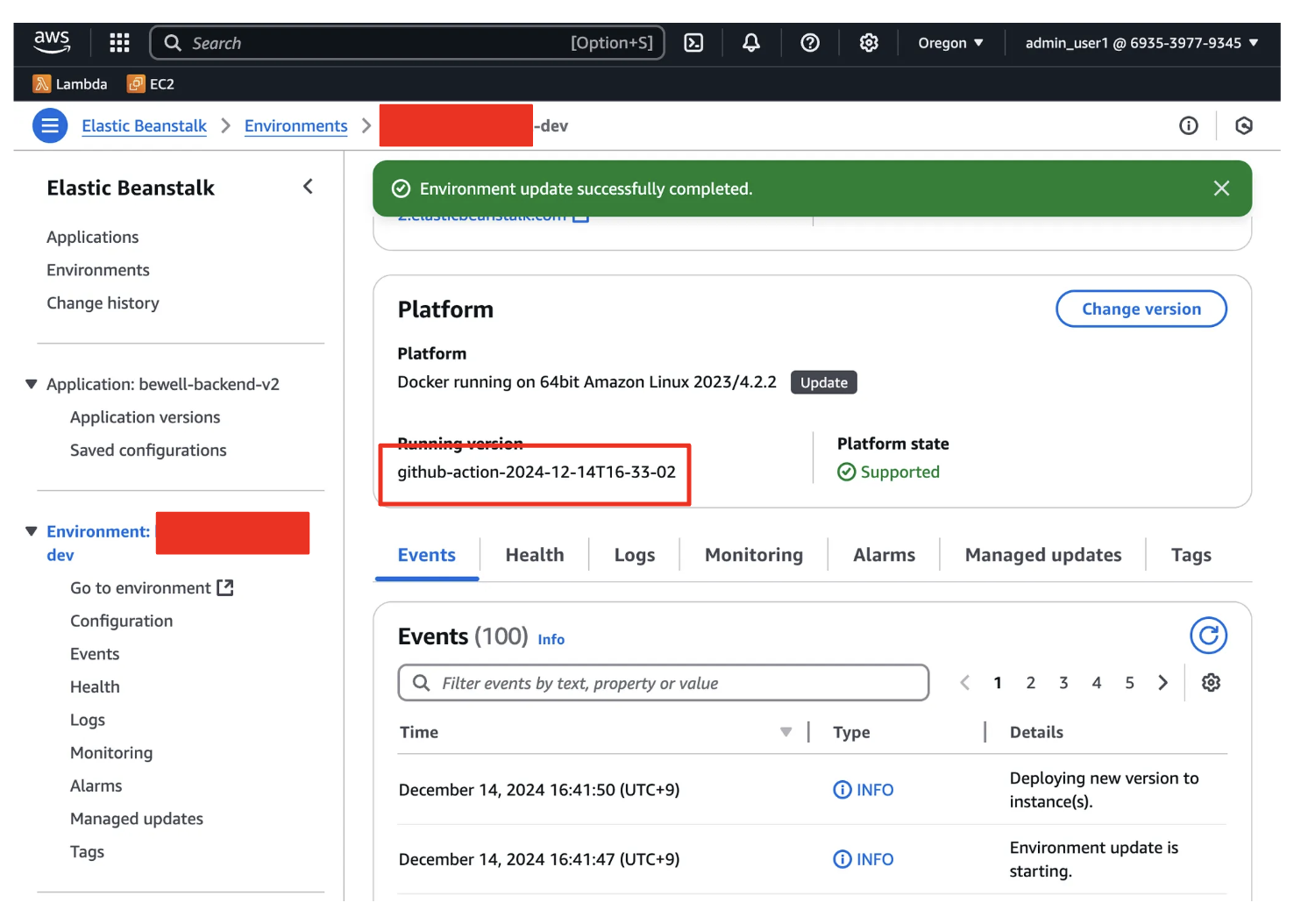Open the Services grid menu icon
This screenshot has width=1301, height=924.
coord(119,42)
